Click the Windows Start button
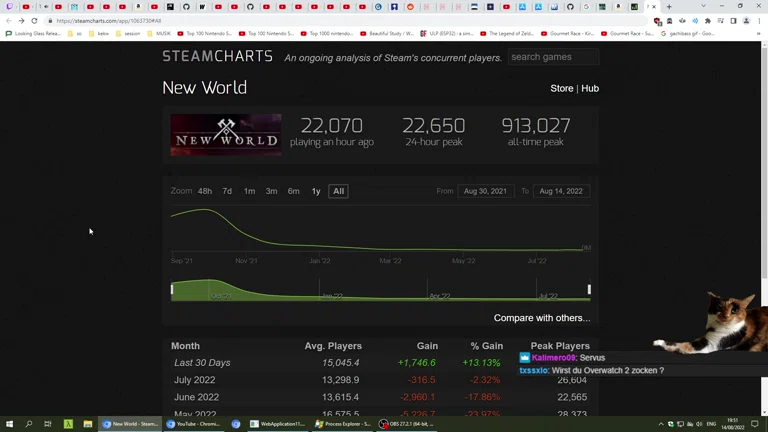Screen dimensions: 768x432 (x=9, y=424)
